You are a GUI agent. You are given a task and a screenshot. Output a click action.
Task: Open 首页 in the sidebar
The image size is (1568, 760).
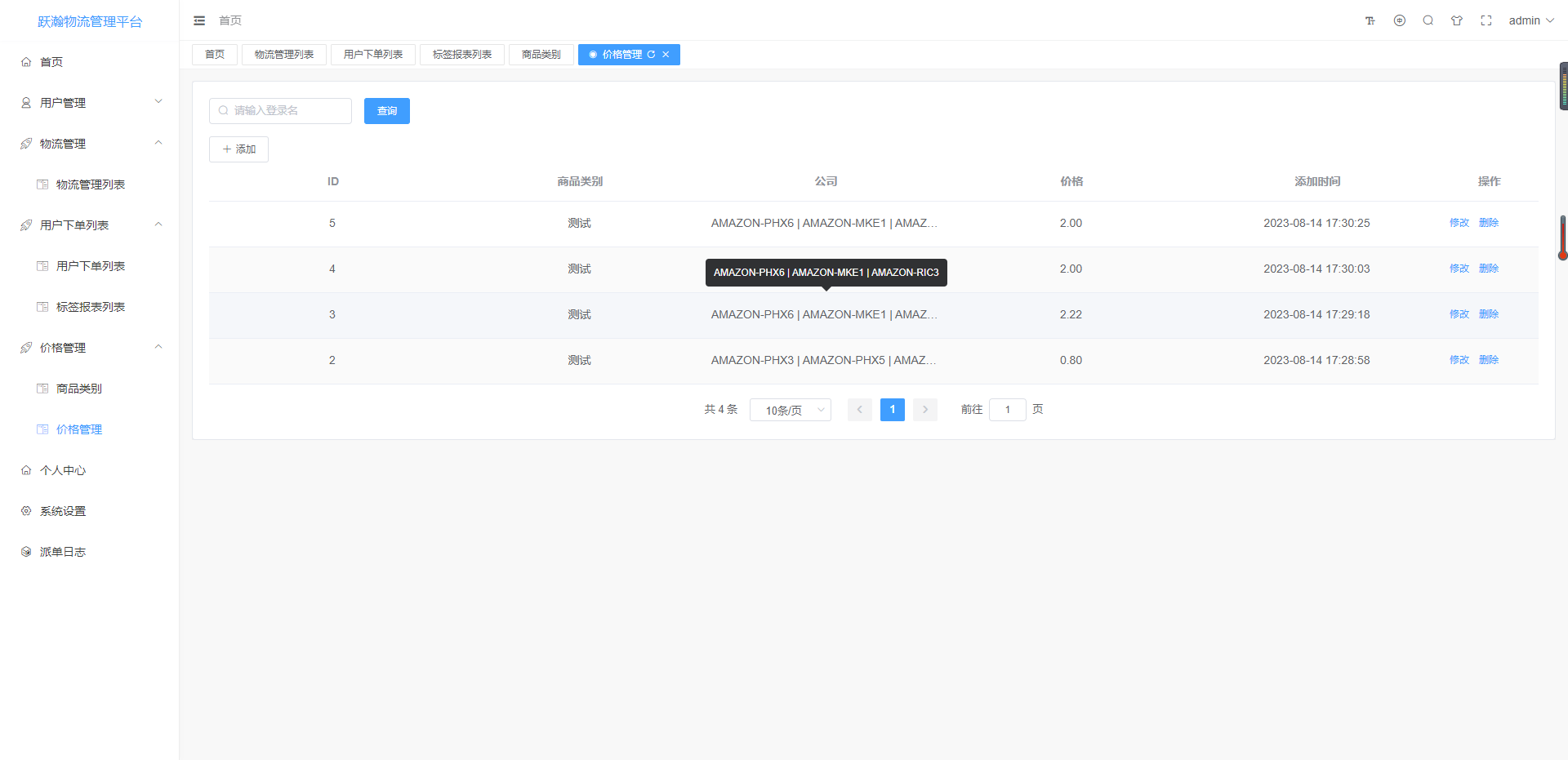[x=90, y=62]
